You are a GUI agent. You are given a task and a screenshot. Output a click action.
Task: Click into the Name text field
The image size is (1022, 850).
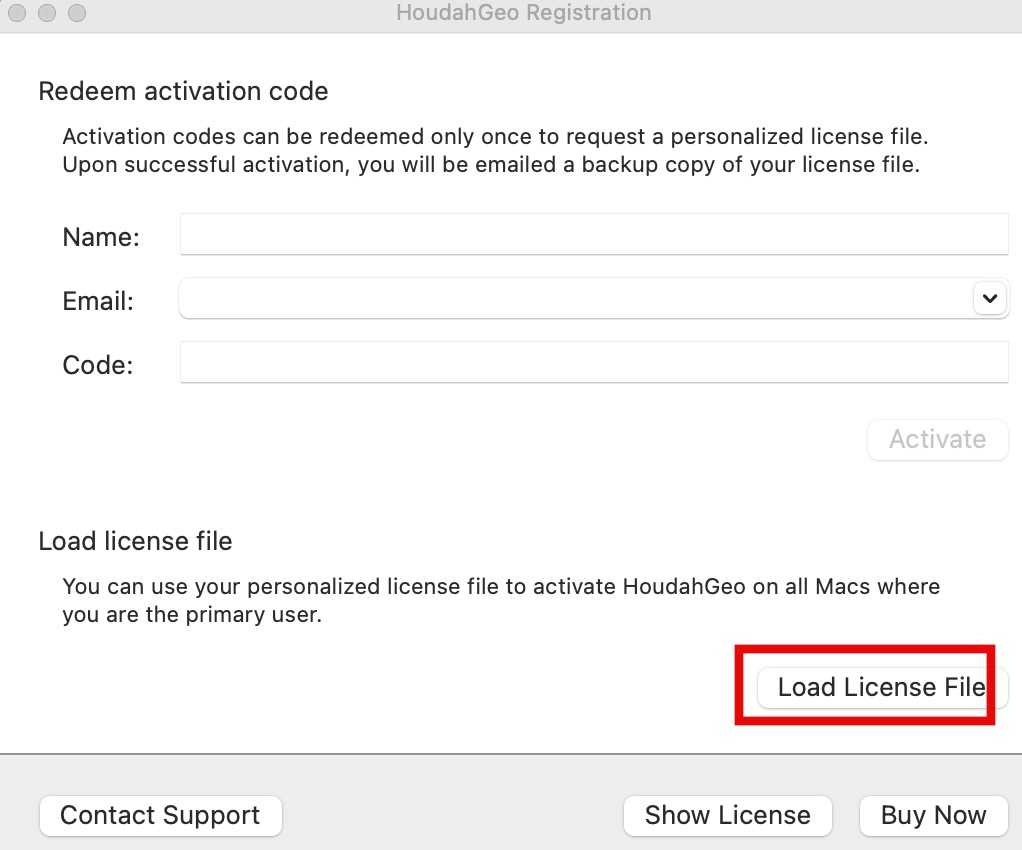click(x=593, y=236)
